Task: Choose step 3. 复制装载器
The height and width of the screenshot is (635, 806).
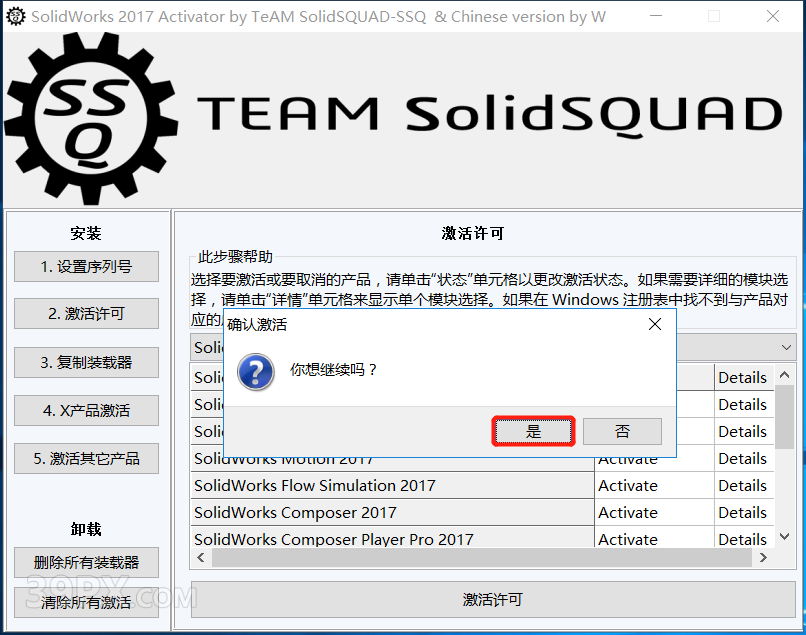Action: click(86, 362)
